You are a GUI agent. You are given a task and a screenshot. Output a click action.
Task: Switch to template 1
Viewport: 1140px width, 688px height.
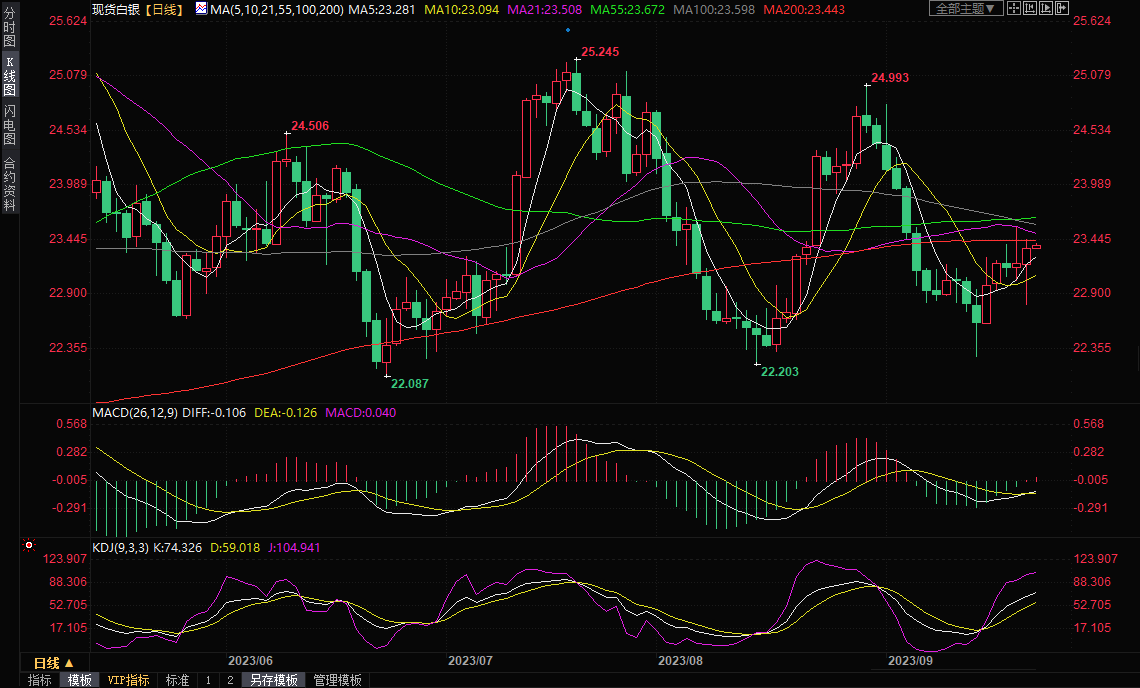pyautogui.click(x=208, y=680)
